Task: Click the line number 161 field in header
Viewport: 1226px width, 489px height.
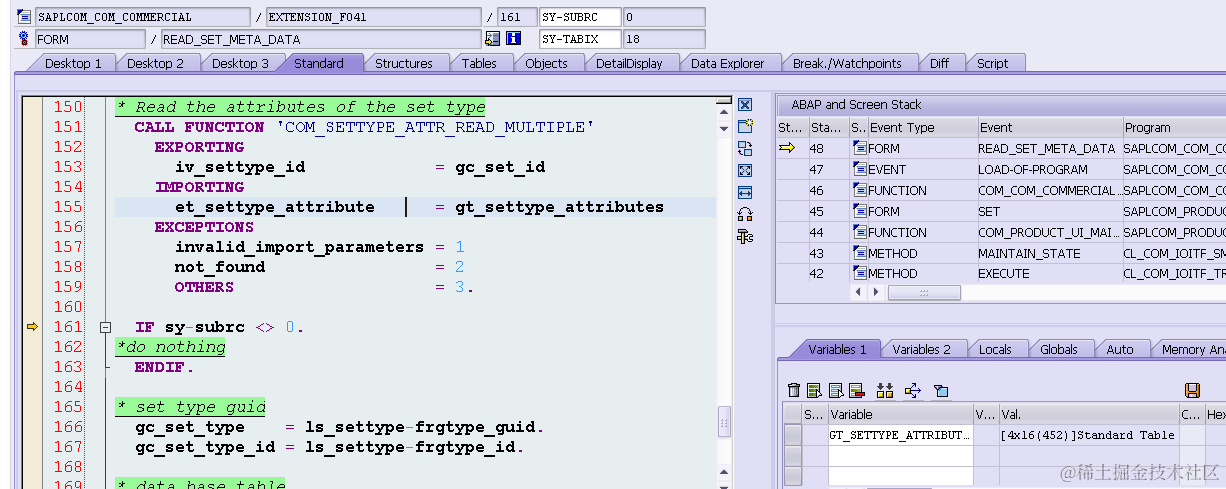Action: [x=515, y=17]
